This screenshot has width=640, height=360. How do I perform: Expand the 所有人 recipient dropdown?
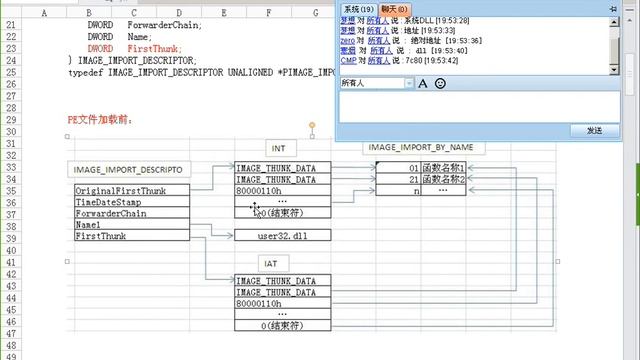(409, 83)
